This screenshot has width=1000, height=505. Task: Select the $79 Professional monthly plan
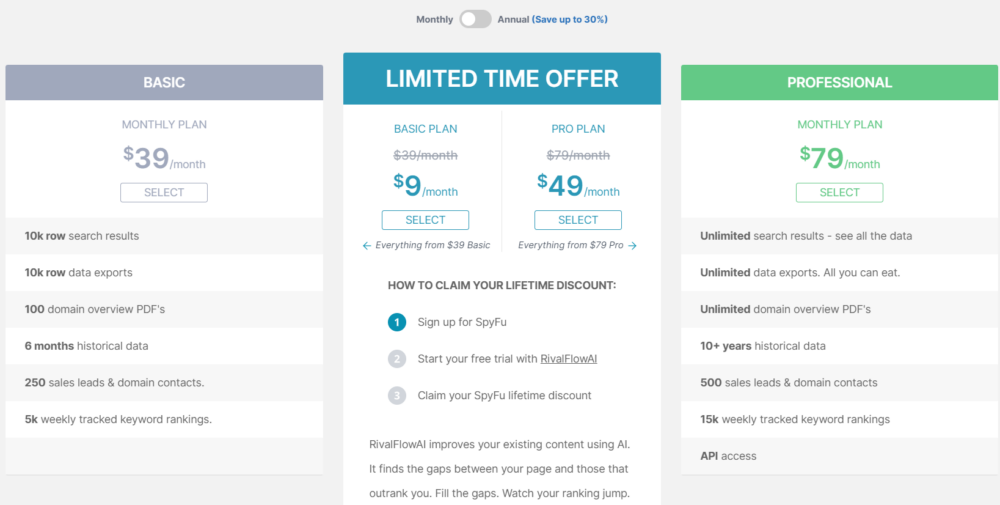pyautogui.click(x=839, y=193)
